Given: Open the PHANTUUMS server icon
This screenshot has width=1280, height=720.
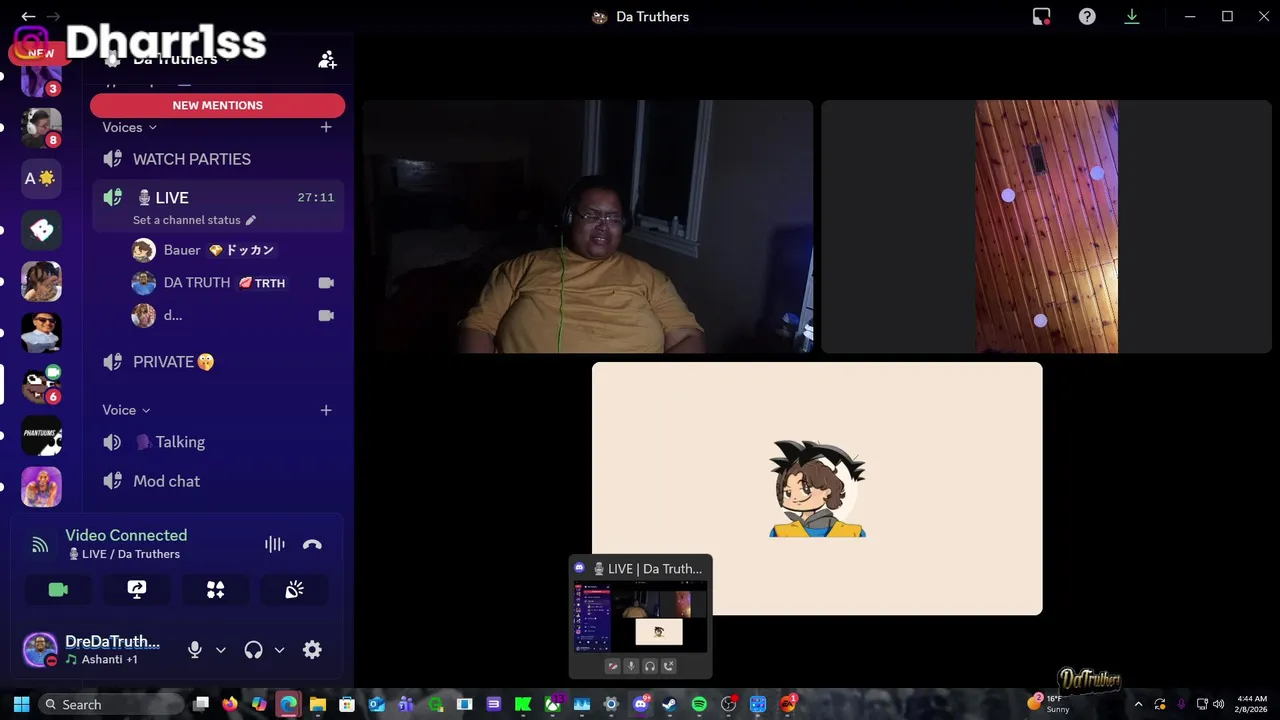Looking at the screenshot, I should tap(41, 435).
